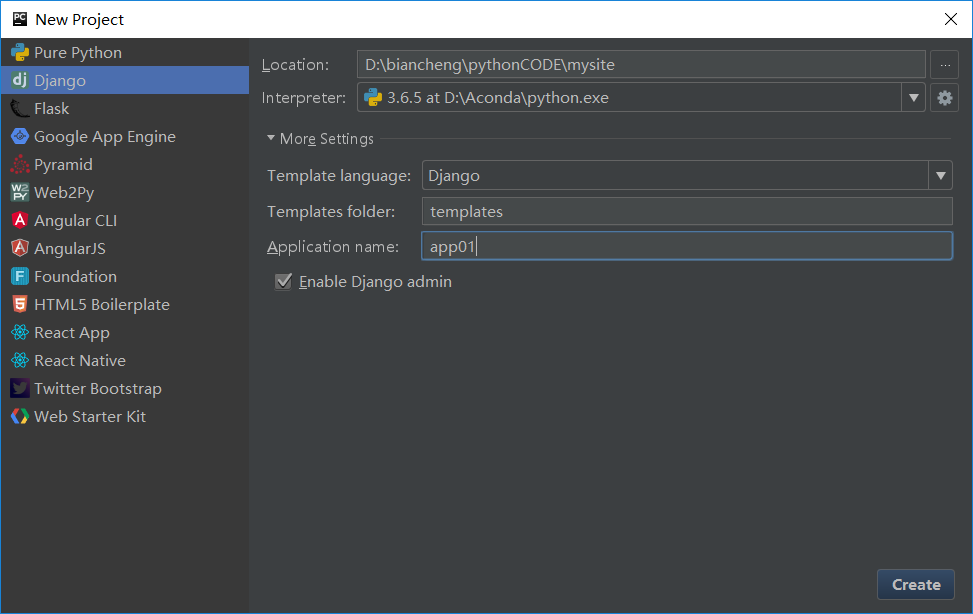Click the Template language Django combo box
Viewport: 973px width, 614px height.
pos(687,176)
